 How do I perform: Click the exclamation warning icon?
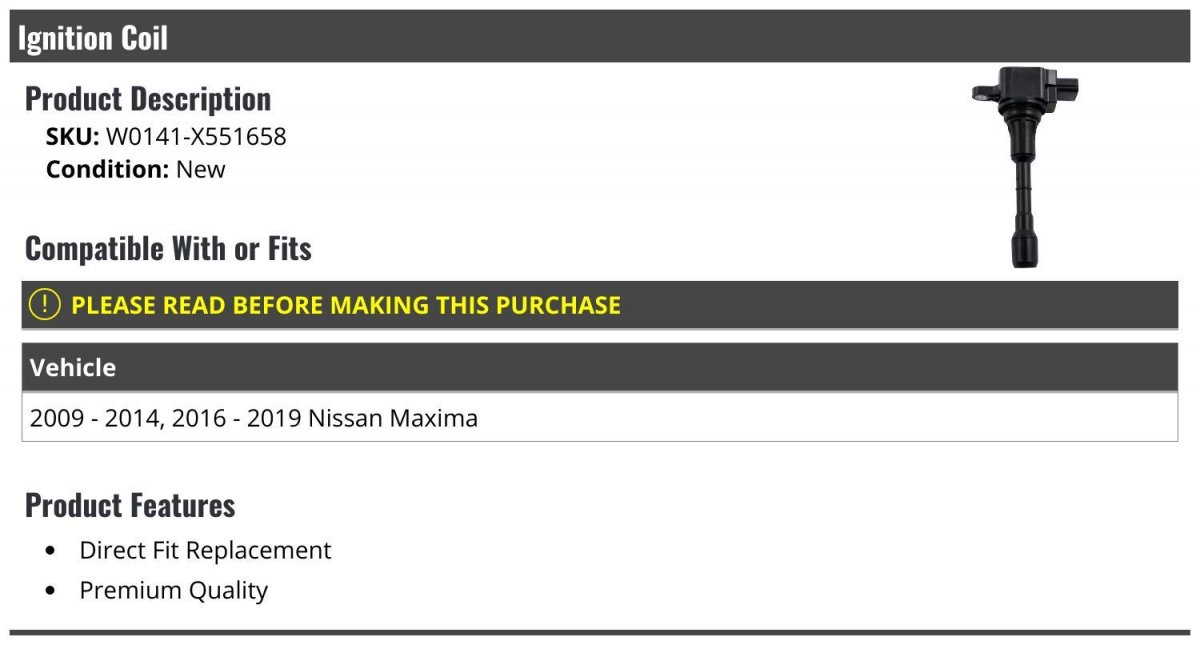point(45,305)
